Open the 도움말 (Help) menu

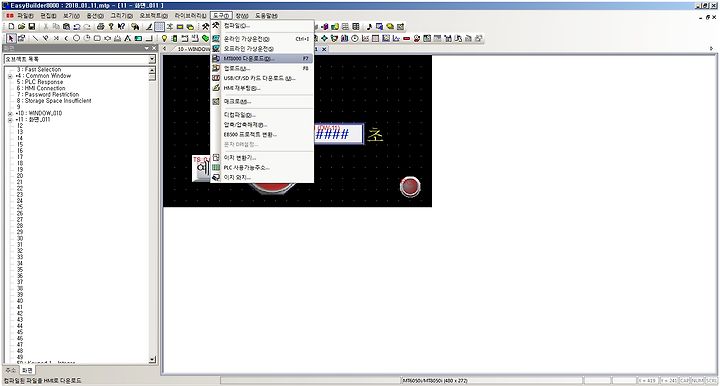tap(266, 16)
